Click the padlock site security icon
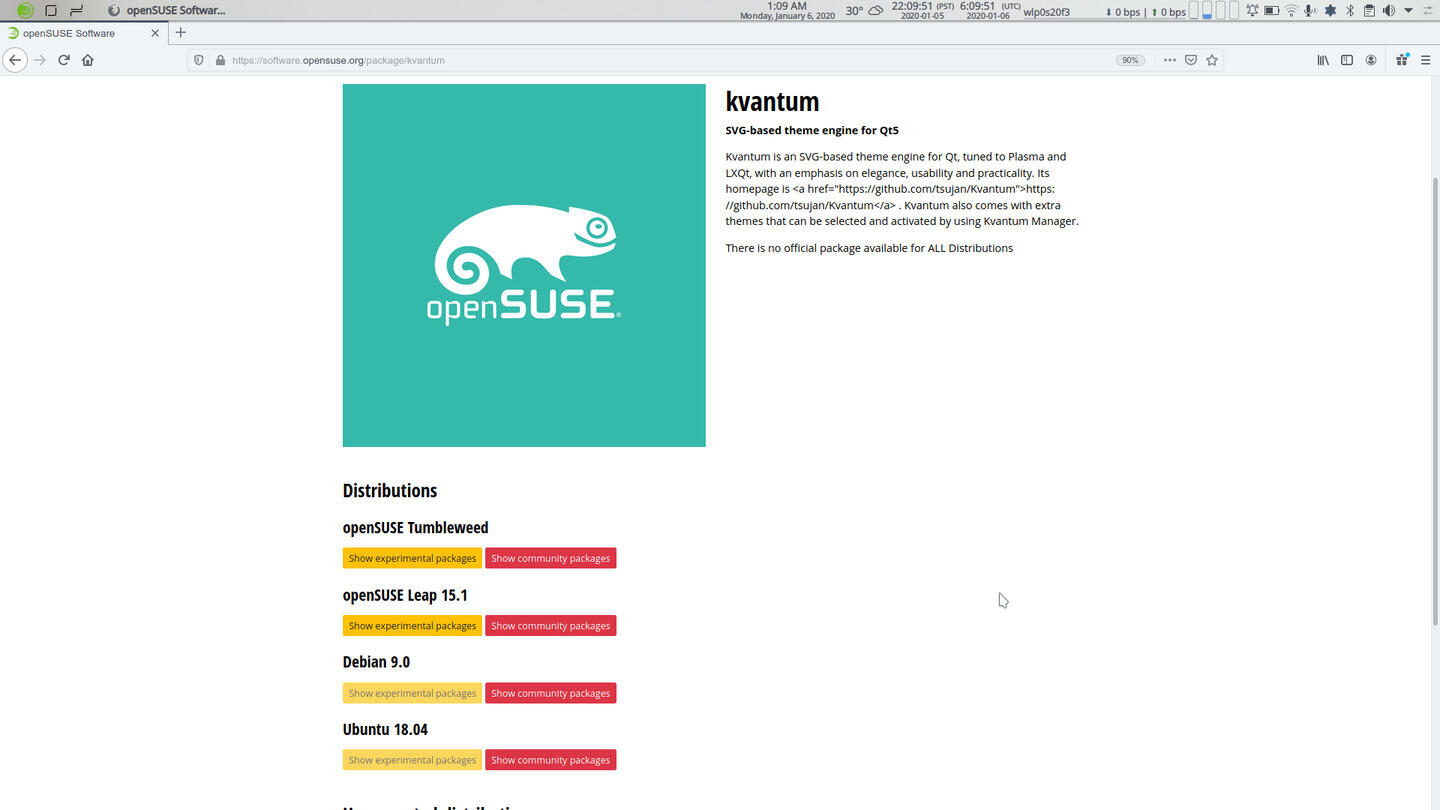The width and height of the screenshot is (1440, 810). [220, 60]
